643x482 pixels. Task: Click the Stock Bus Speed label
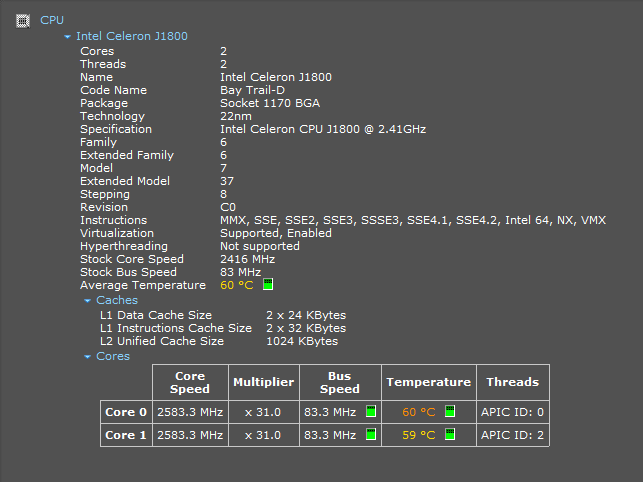[128, 272]
